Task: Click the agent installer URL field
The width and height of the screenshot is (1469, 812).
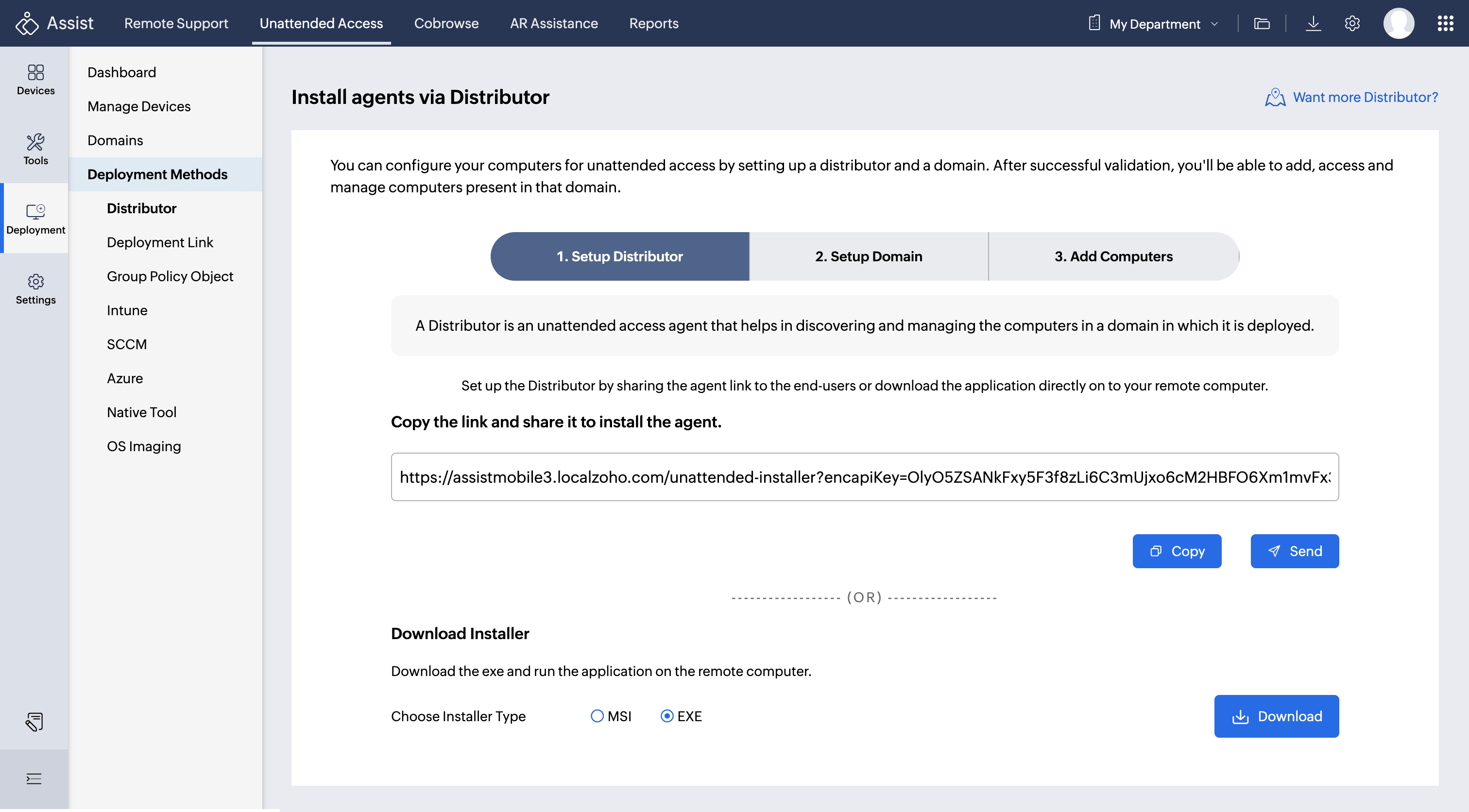Action: (864, 477)
